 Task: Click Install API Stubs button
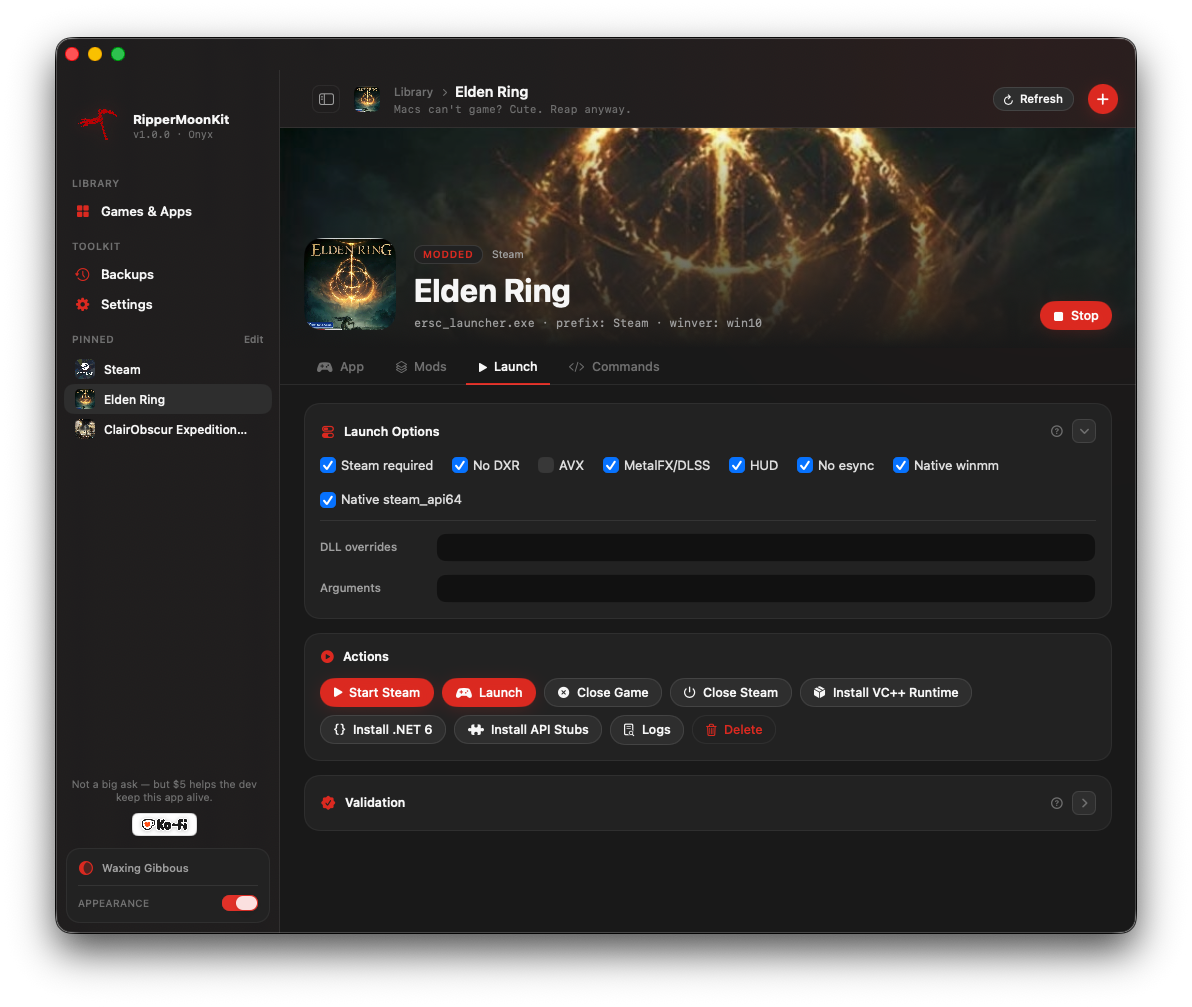coord(528,730)
